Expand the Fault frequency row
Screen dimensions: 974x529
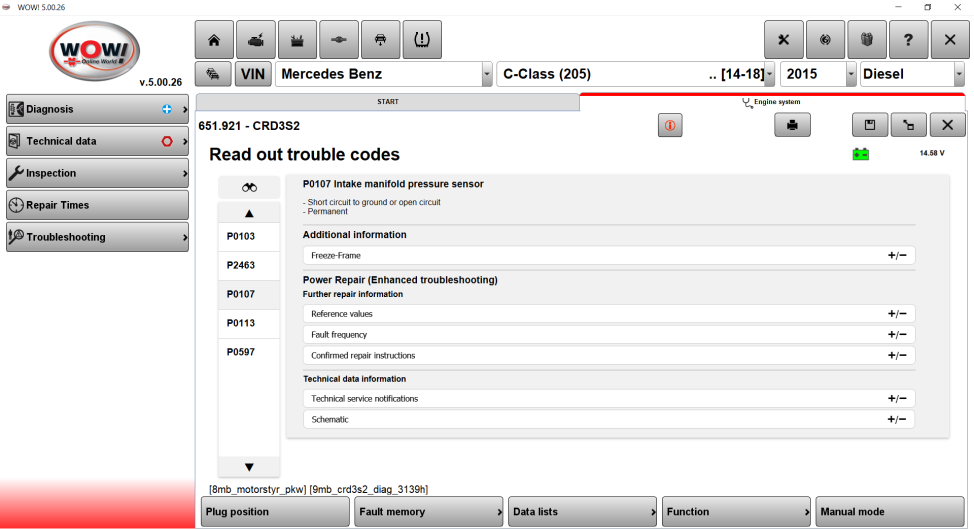click(609, 335)
